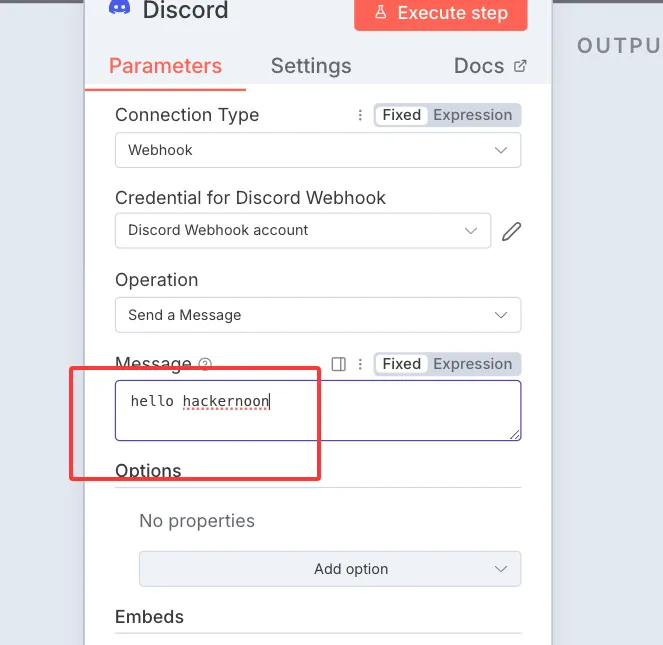Set Connection Type to Fixed mode
Screen dimensions: 663x645
pos(401,115)
